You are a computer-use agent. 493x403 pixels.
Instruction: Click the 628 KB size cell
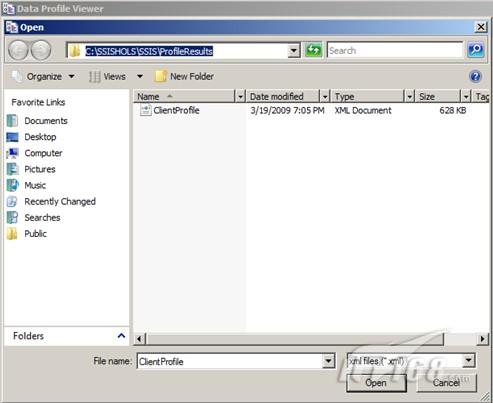[453, 110]
